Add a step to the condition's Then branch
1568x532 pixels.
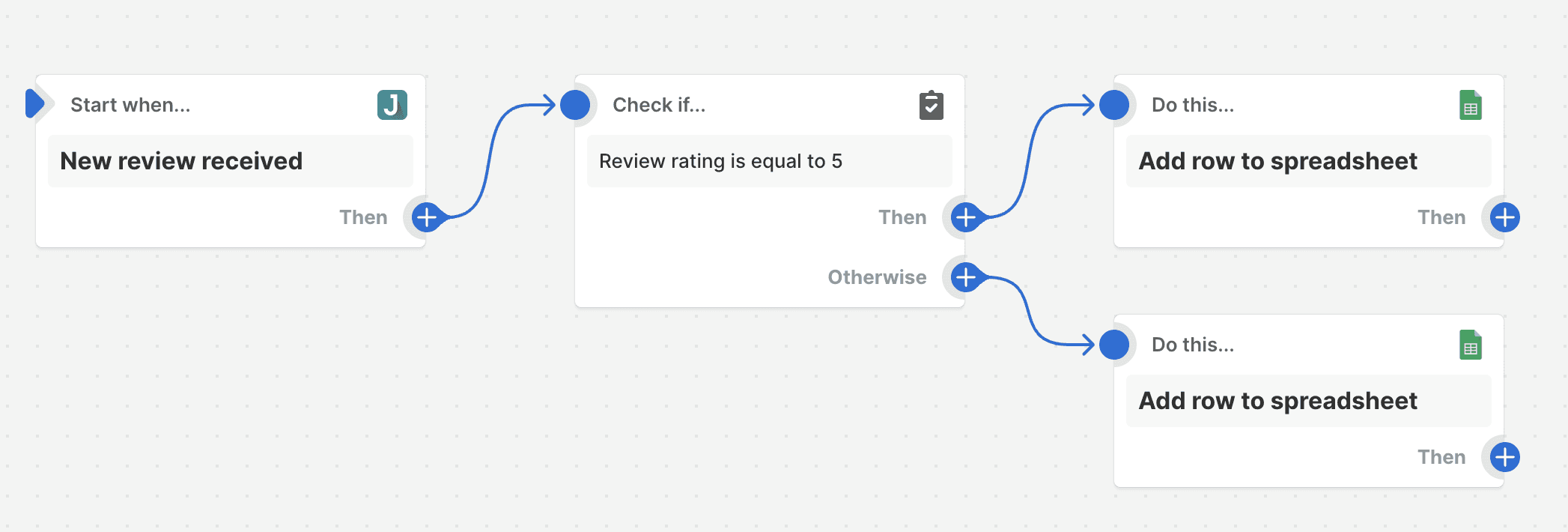[965, 217]
